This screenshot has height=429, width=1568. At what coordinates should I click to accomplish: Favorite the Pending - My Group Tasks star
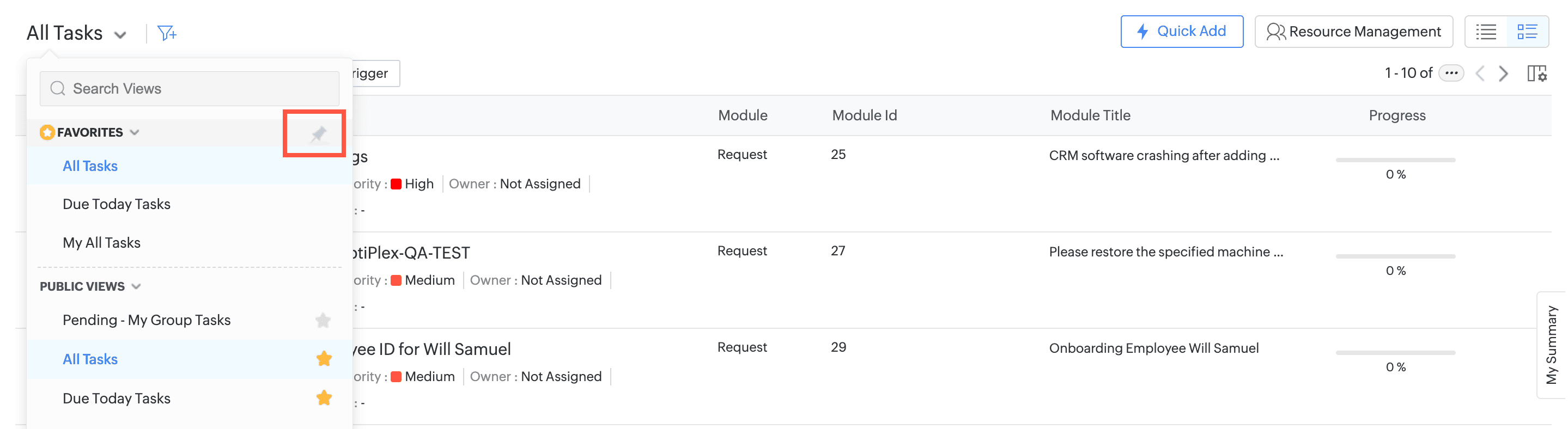coord(323,320)
